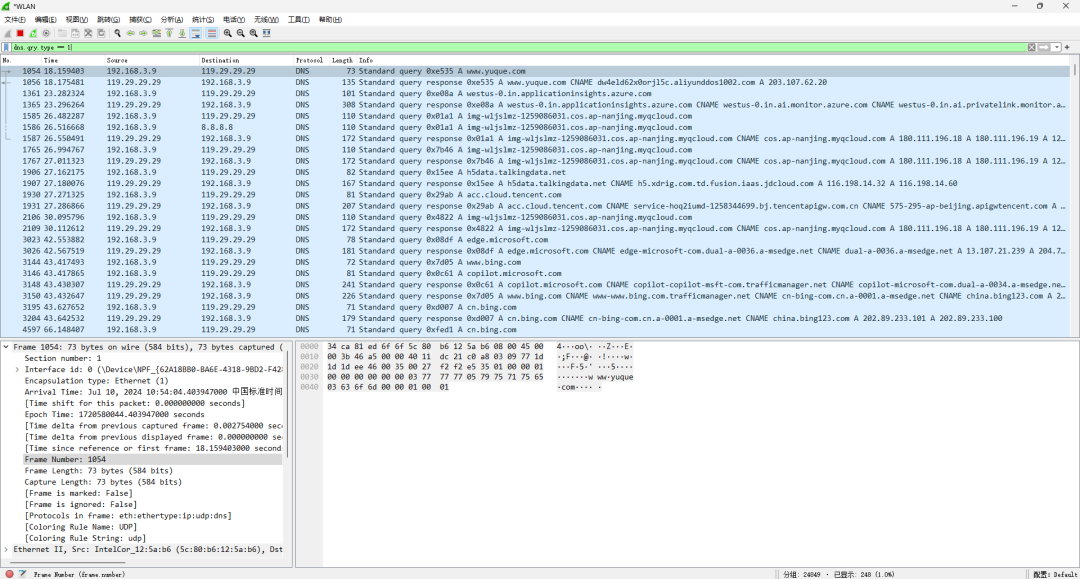The width and height of the screenshot is (1080, 579).
Task: Reload the capture file toolbar icon
Action: click(101, 33)
